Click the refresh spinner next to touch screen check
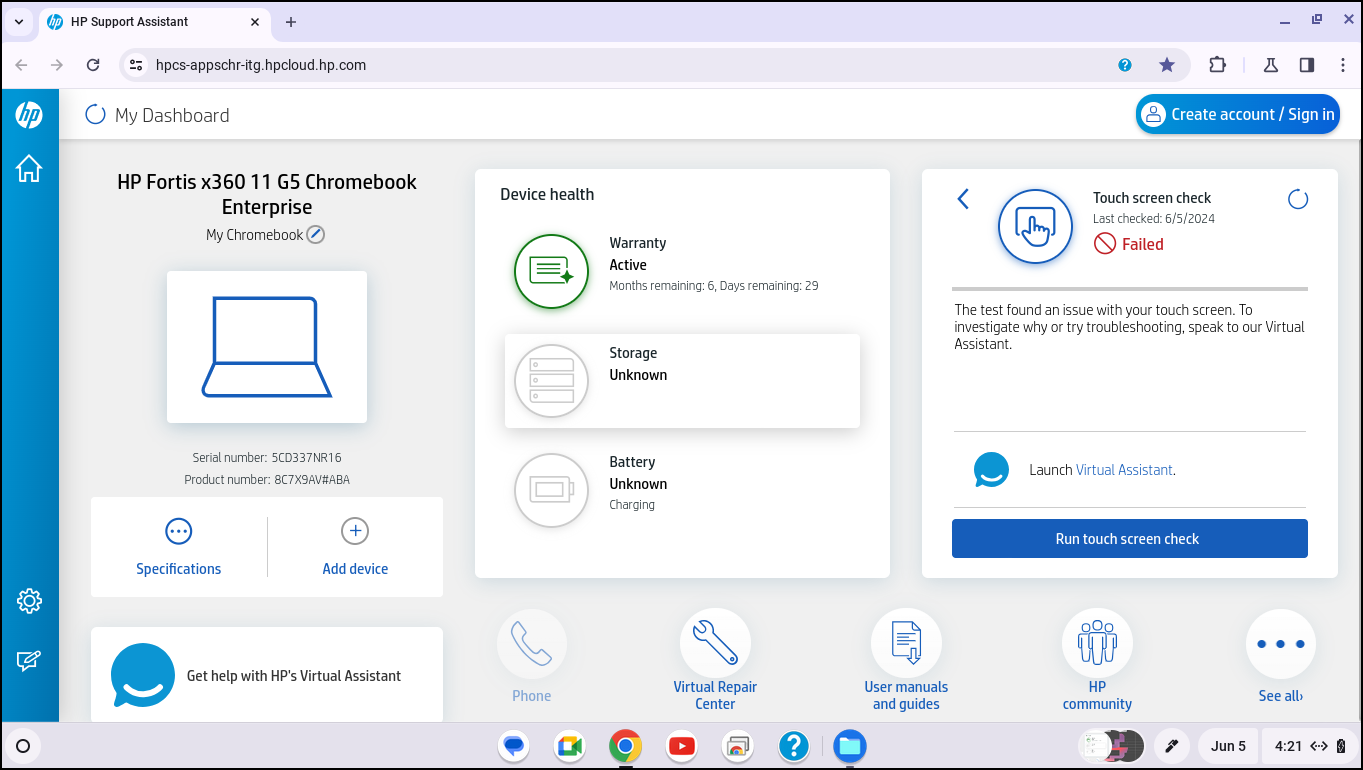This screenshot has height=770, width=1363. click(x=1297, y=198)
